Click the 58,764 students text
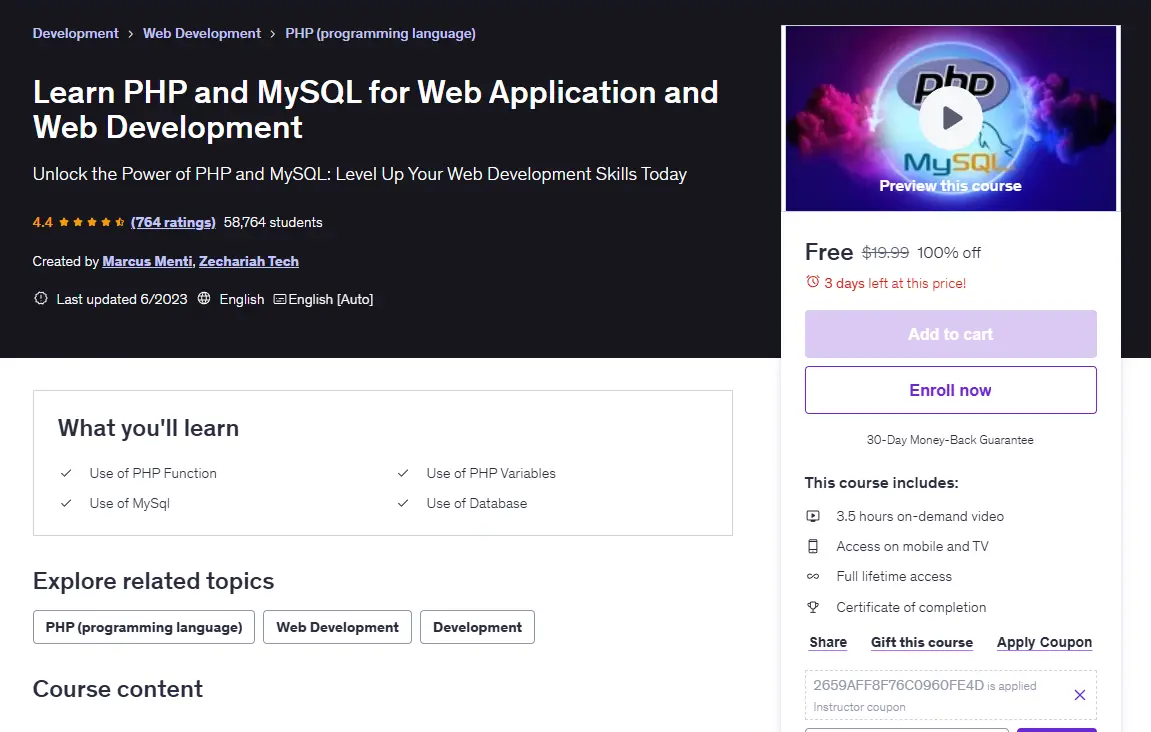This screenshot has height=732, width=1151. (x=273, y=222)
